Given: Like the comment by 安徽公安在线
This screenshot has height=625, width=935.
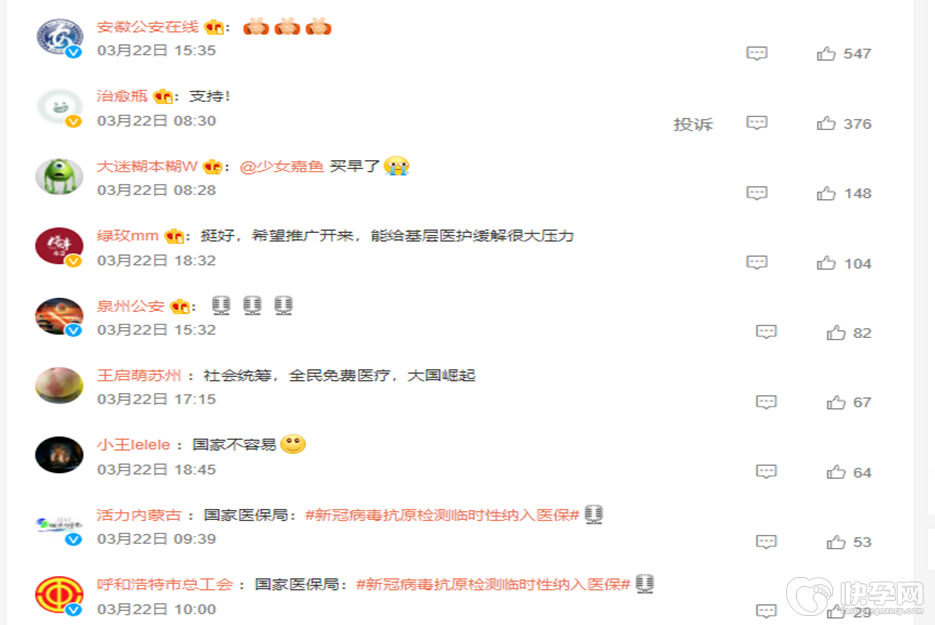Looking at the screenshot, I should (x=826, y=54).
